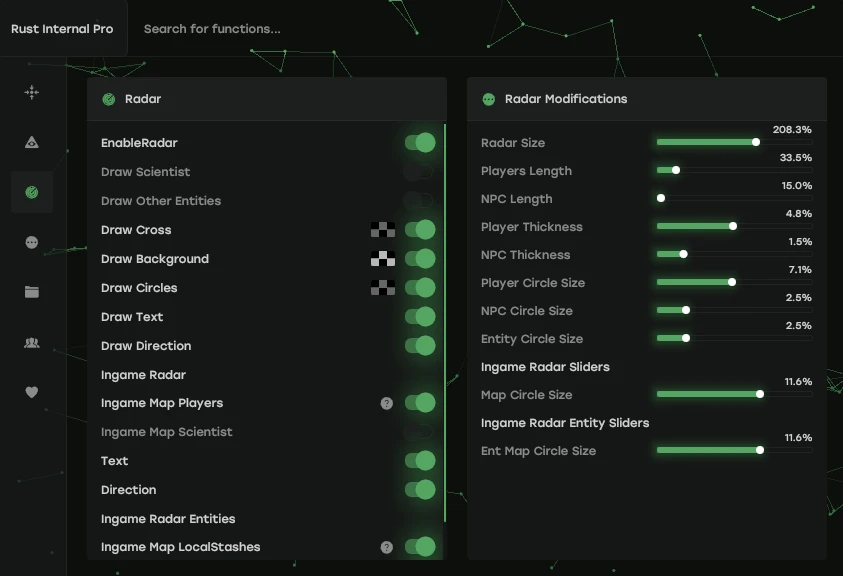Adjust the NPC Circle Size slider
843x576 pixels.
(x=734, y=310)
